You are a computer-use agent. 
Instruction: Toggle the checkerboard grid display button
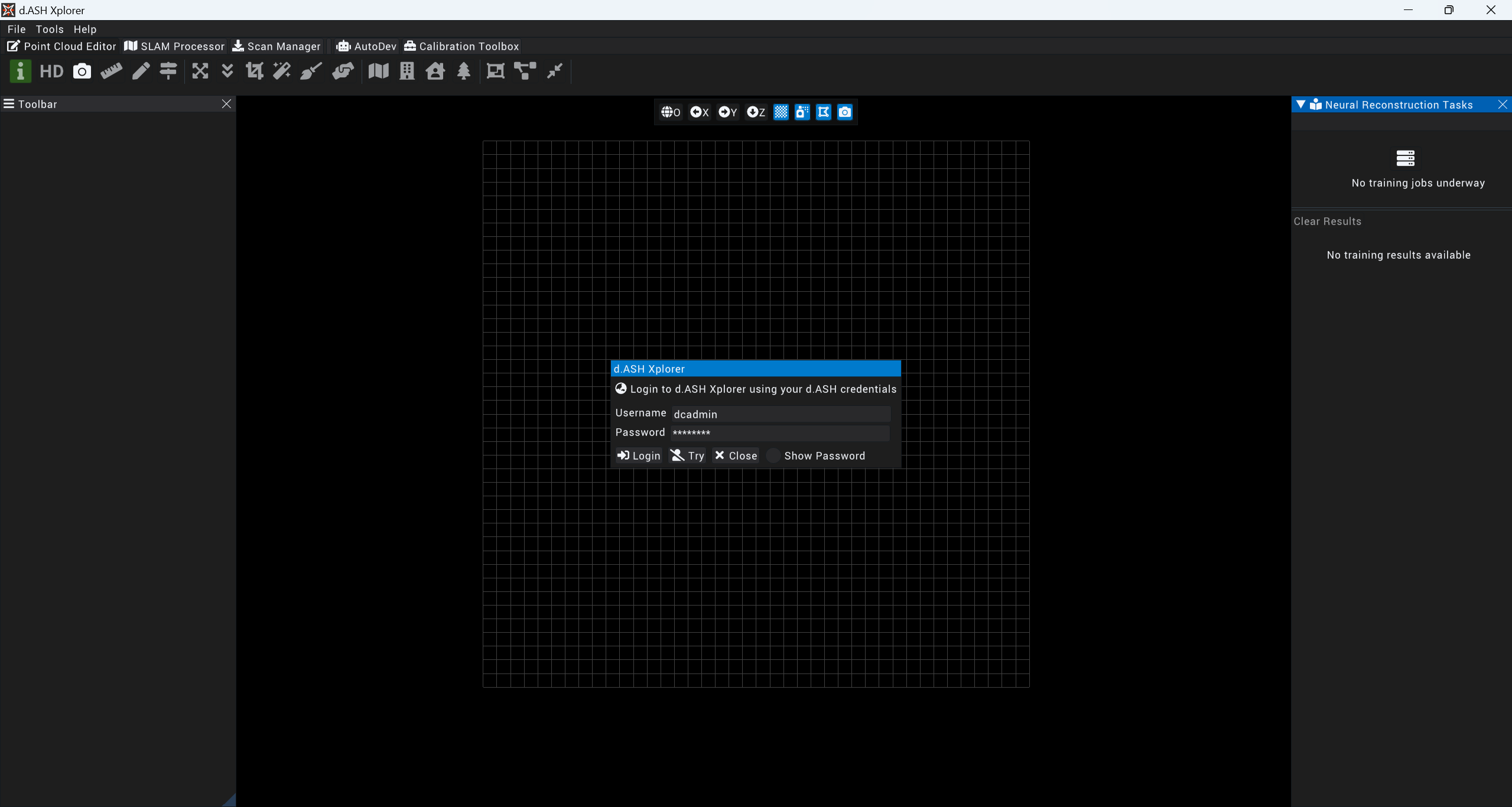point(781,112)
